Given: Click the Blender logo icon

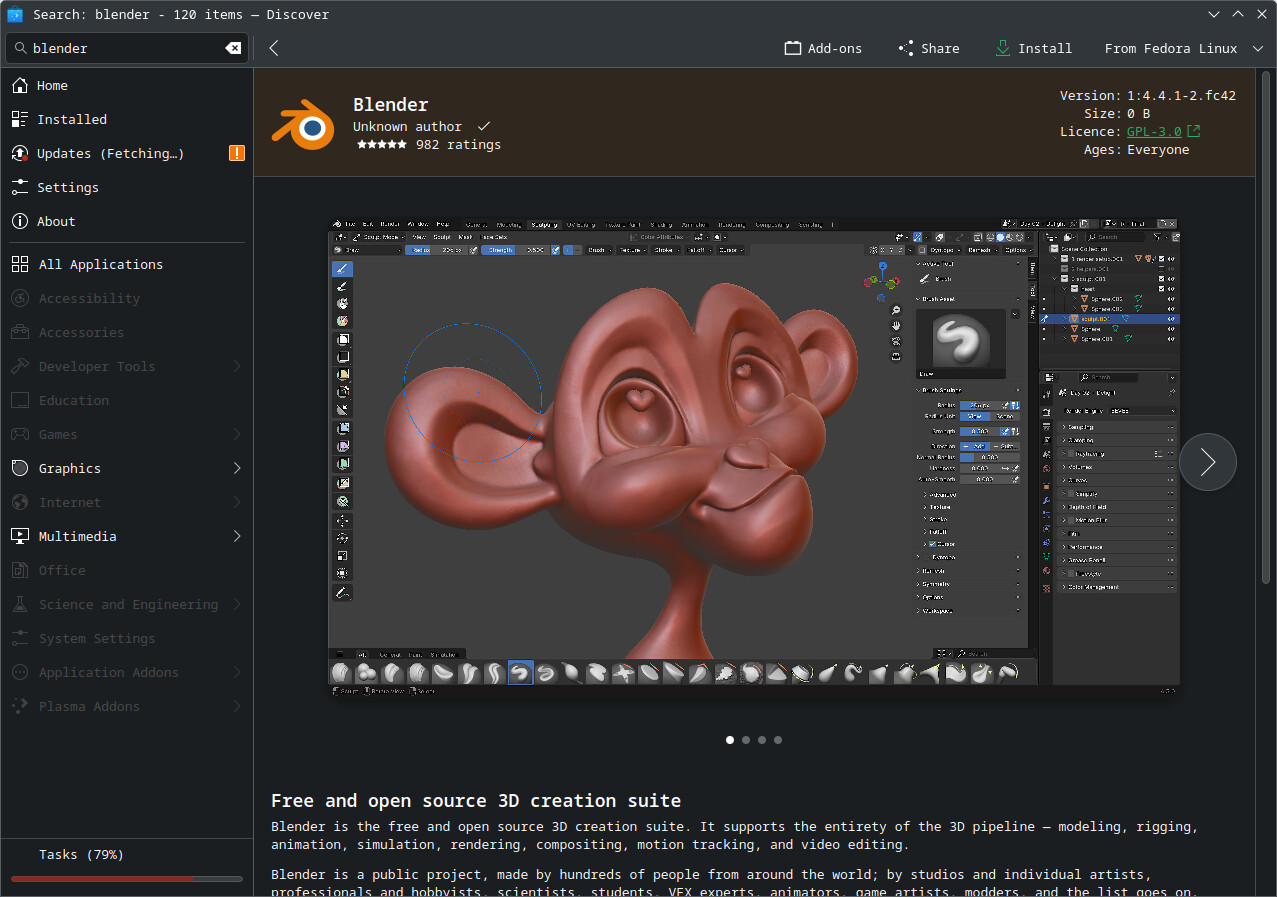Looking at the screenshot, I should (x=303, y=123).
